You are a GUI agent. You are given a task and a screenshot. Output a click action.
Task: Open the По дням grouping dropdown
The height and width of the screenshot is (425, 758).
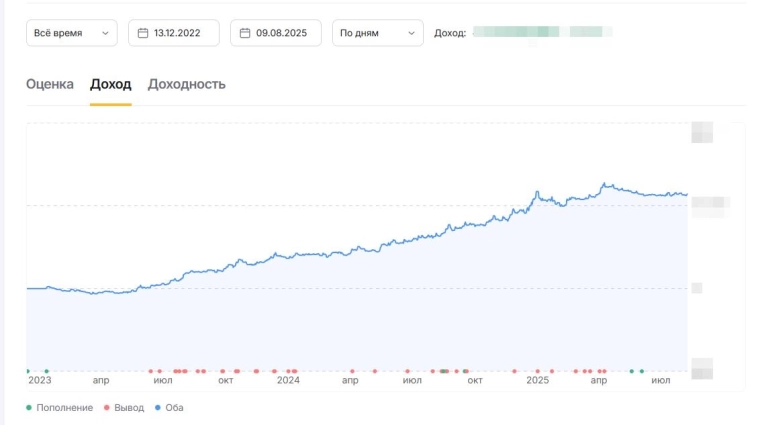pyautogui.click(x=377, y=33)
